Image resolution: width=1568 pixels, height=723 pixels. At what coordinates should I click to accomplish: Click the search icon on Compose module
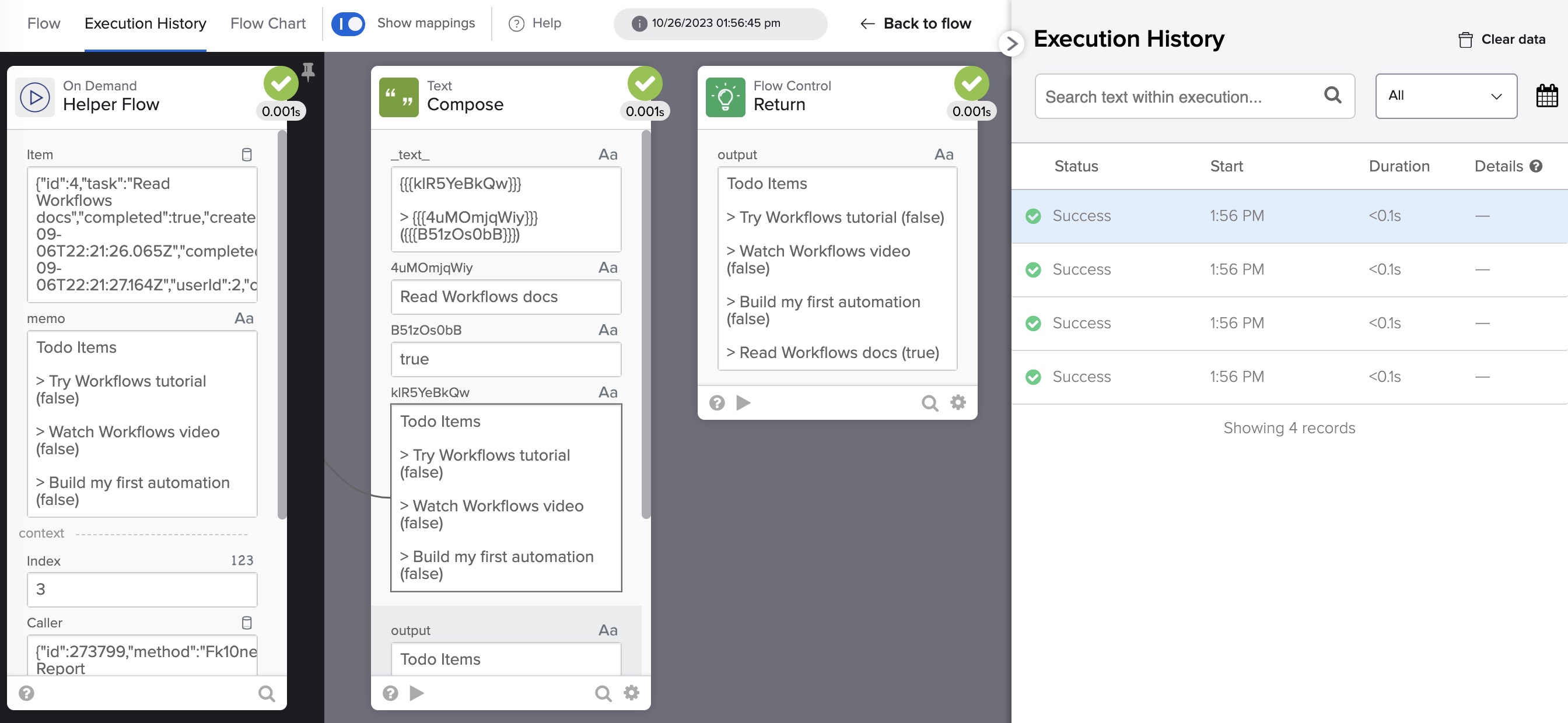point(603,693)
